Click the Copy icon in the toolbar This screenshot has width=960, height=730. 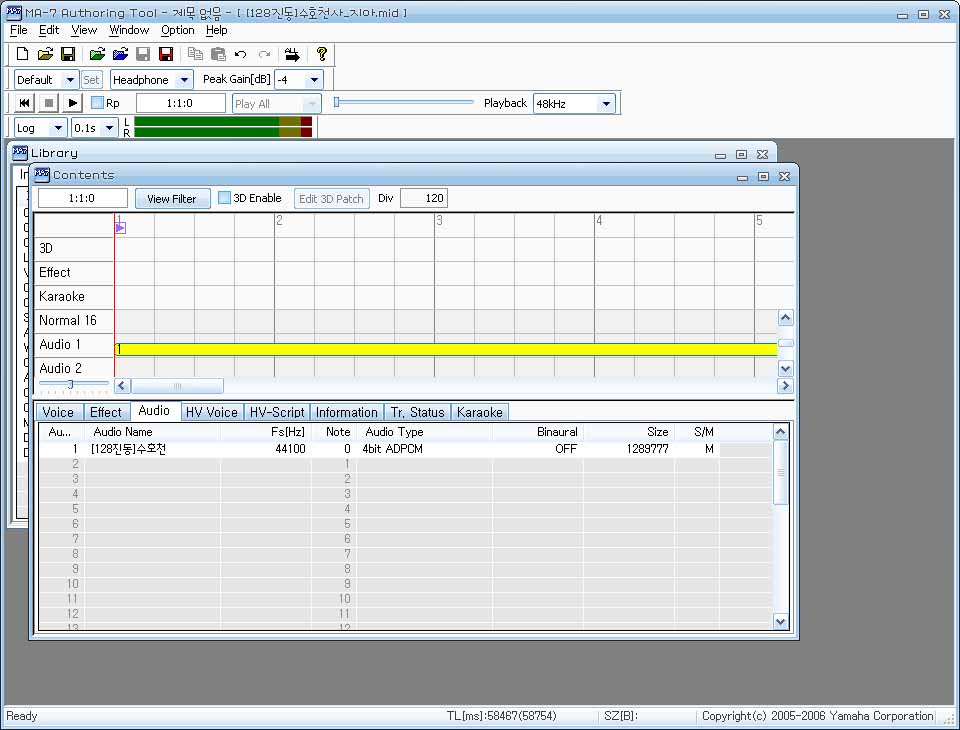[x=195, y=54]
